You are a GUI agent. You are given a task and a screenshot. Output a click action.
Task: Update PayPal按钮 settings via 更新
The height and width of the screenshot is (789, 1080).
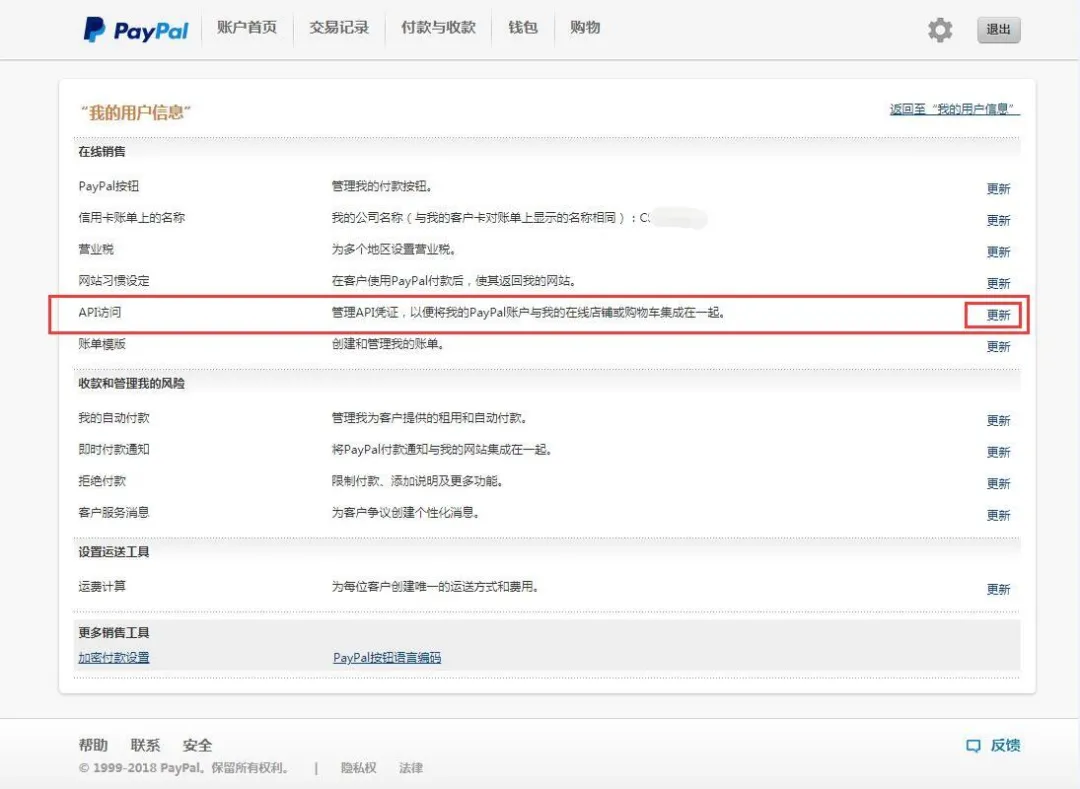pyautogui.click(x=997, y=188)
